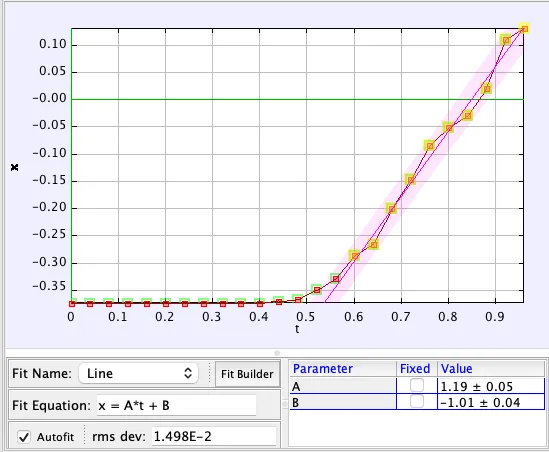Open the horizontal axis variable label t

tap(297, 329)
